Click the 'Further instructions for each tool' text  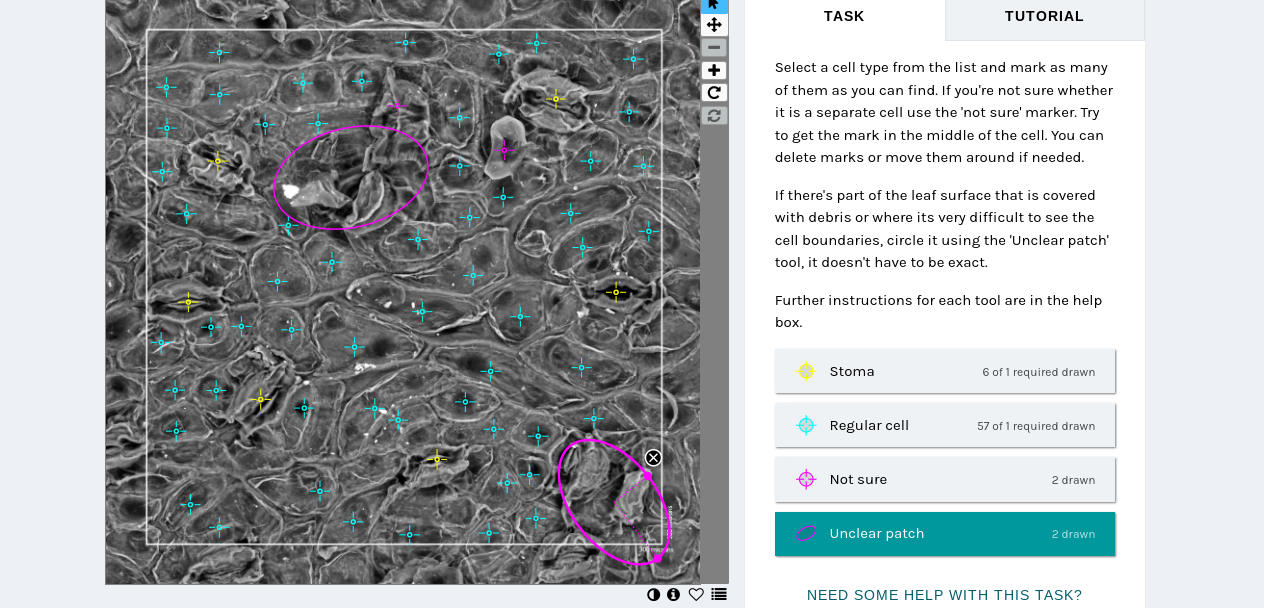coord(938,311)
